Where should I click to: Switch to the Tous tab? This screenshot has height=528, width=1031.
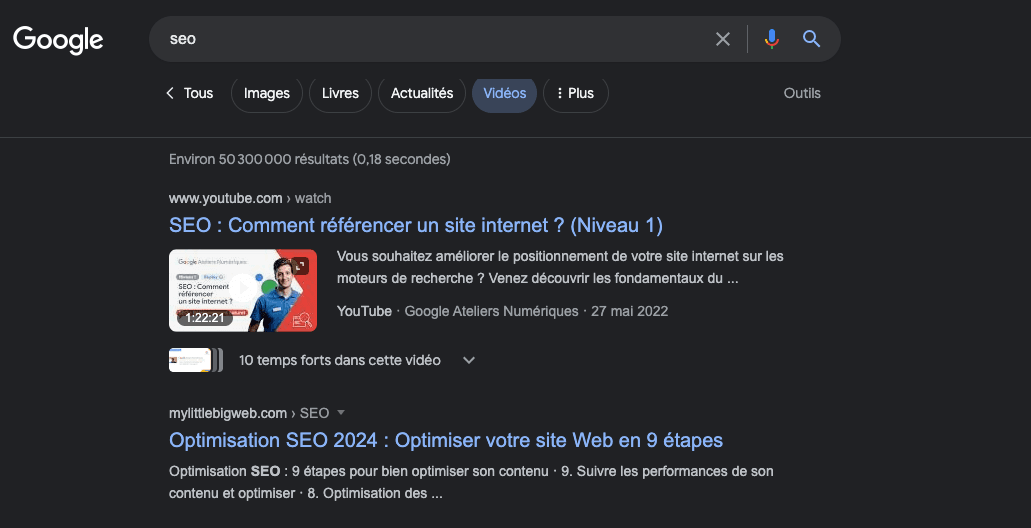(x=198, y=93)
